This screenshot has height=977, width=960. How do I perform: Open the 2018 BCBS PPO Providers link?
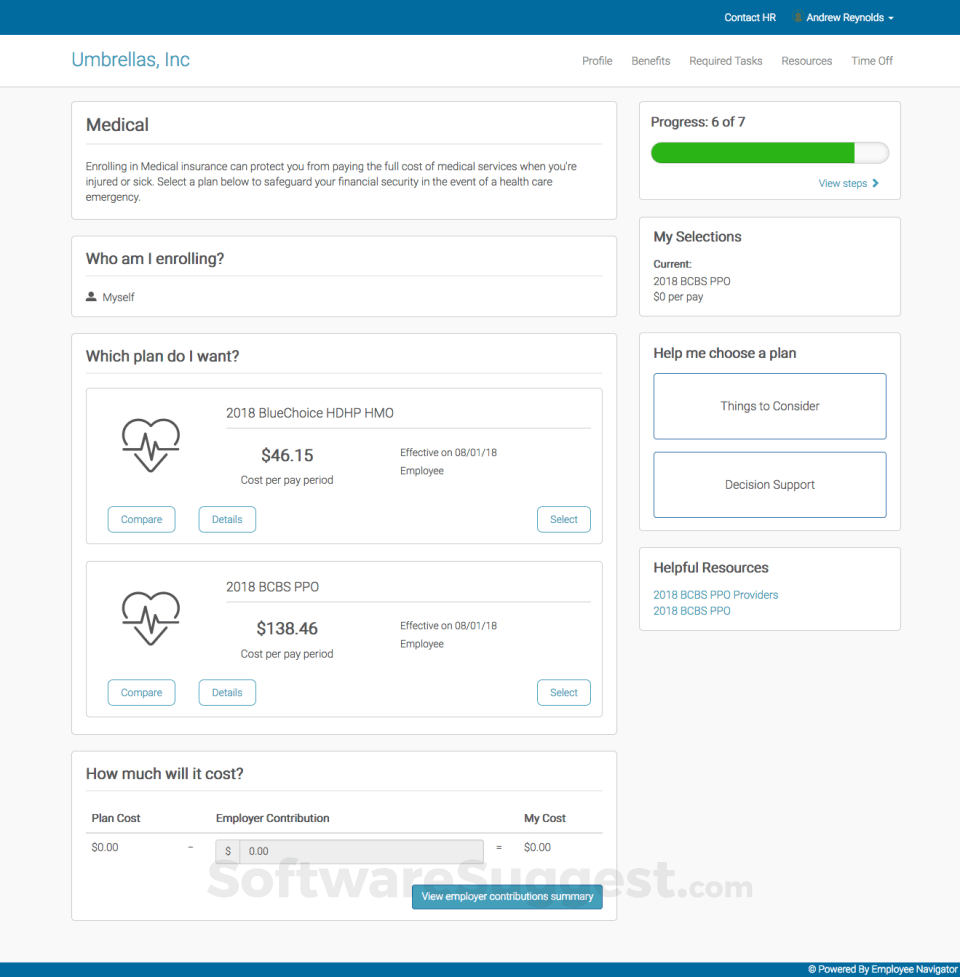pos(715,594)
